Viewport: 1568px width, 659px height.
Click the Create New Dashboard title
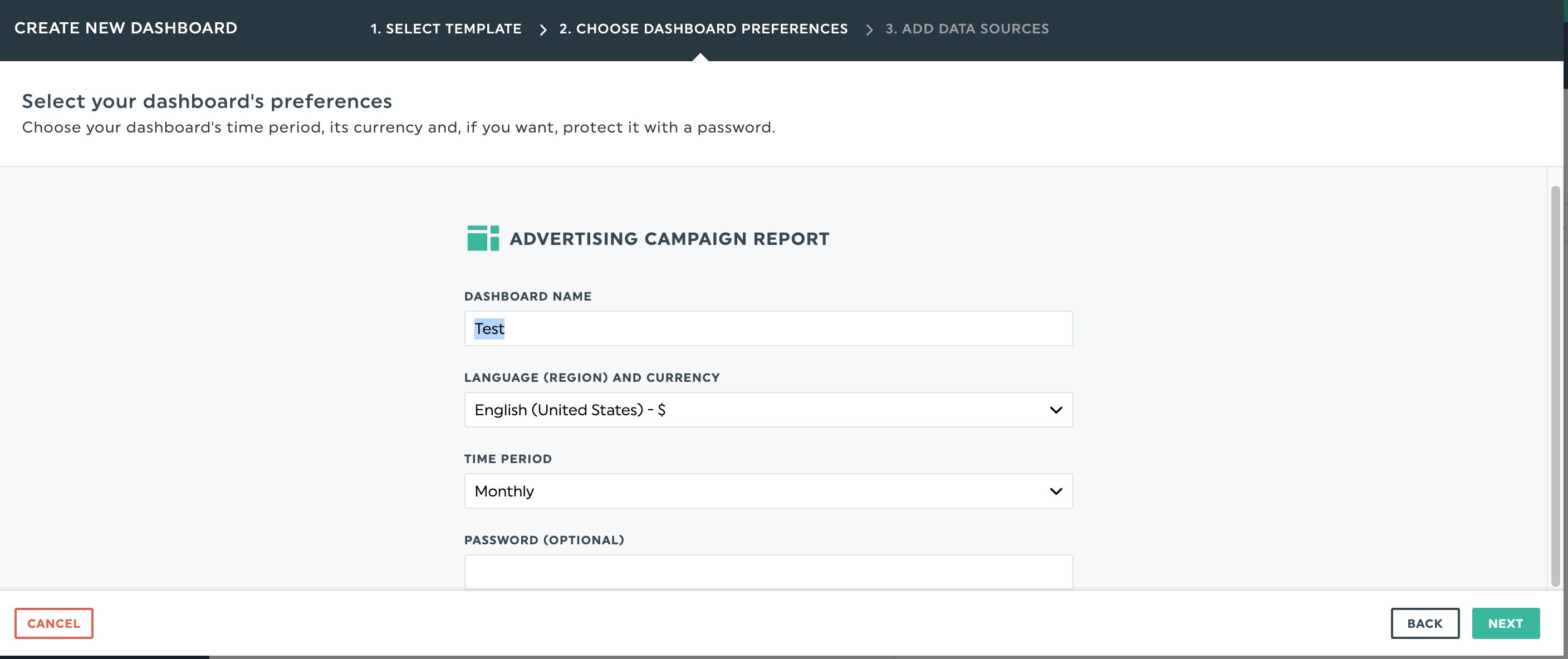click(x=126, y=28)
